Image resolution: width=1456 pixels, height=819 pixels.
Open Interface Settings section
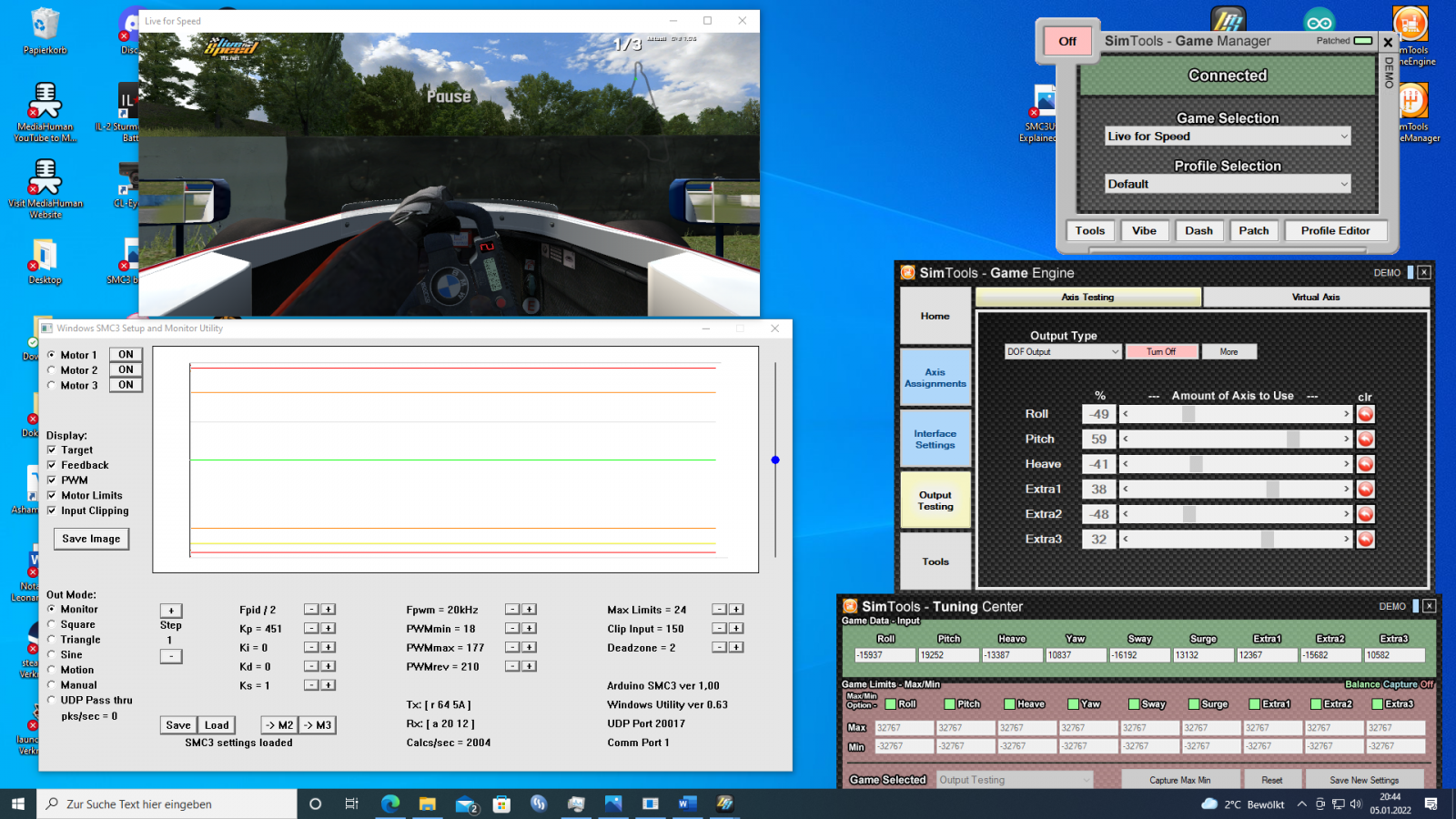(935, 440)
